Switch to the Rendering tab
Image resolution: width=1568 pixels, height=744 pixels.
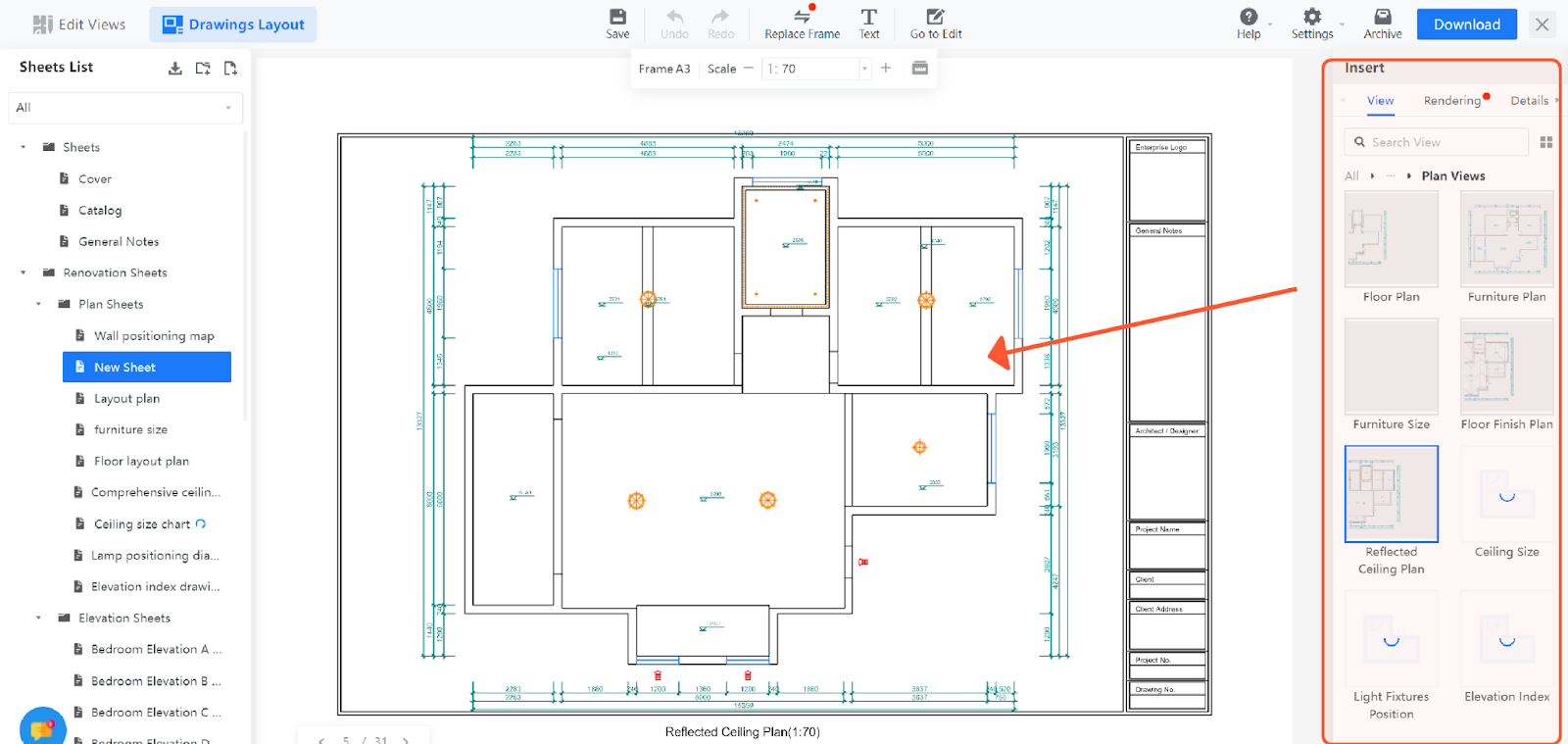[x=1451, y=101]
